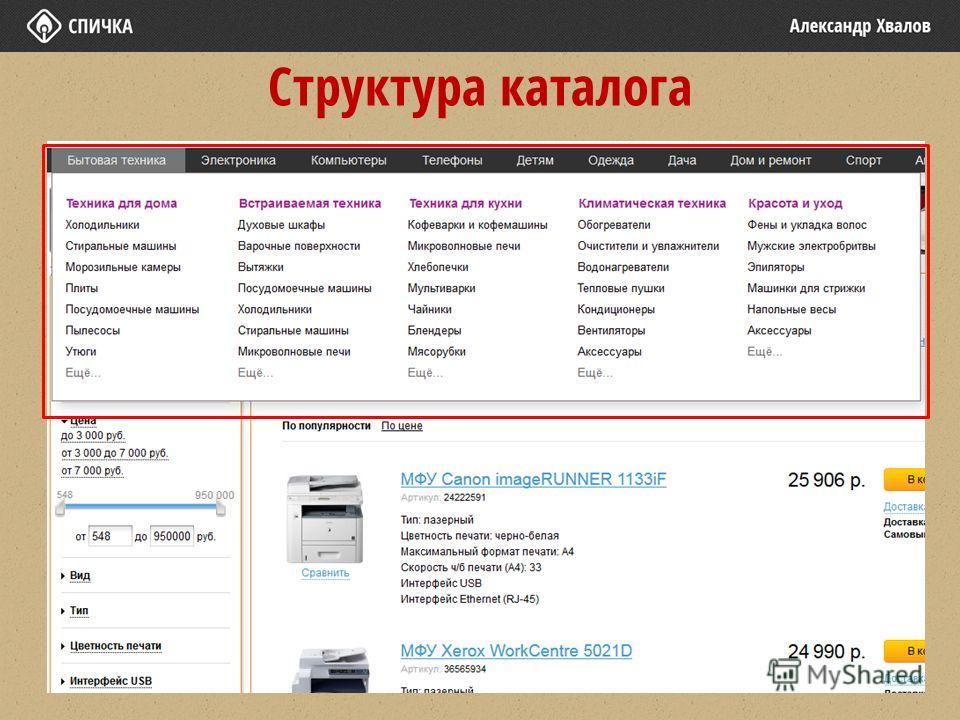Expand Ещё under Климатическая техника

click(594, 373)
